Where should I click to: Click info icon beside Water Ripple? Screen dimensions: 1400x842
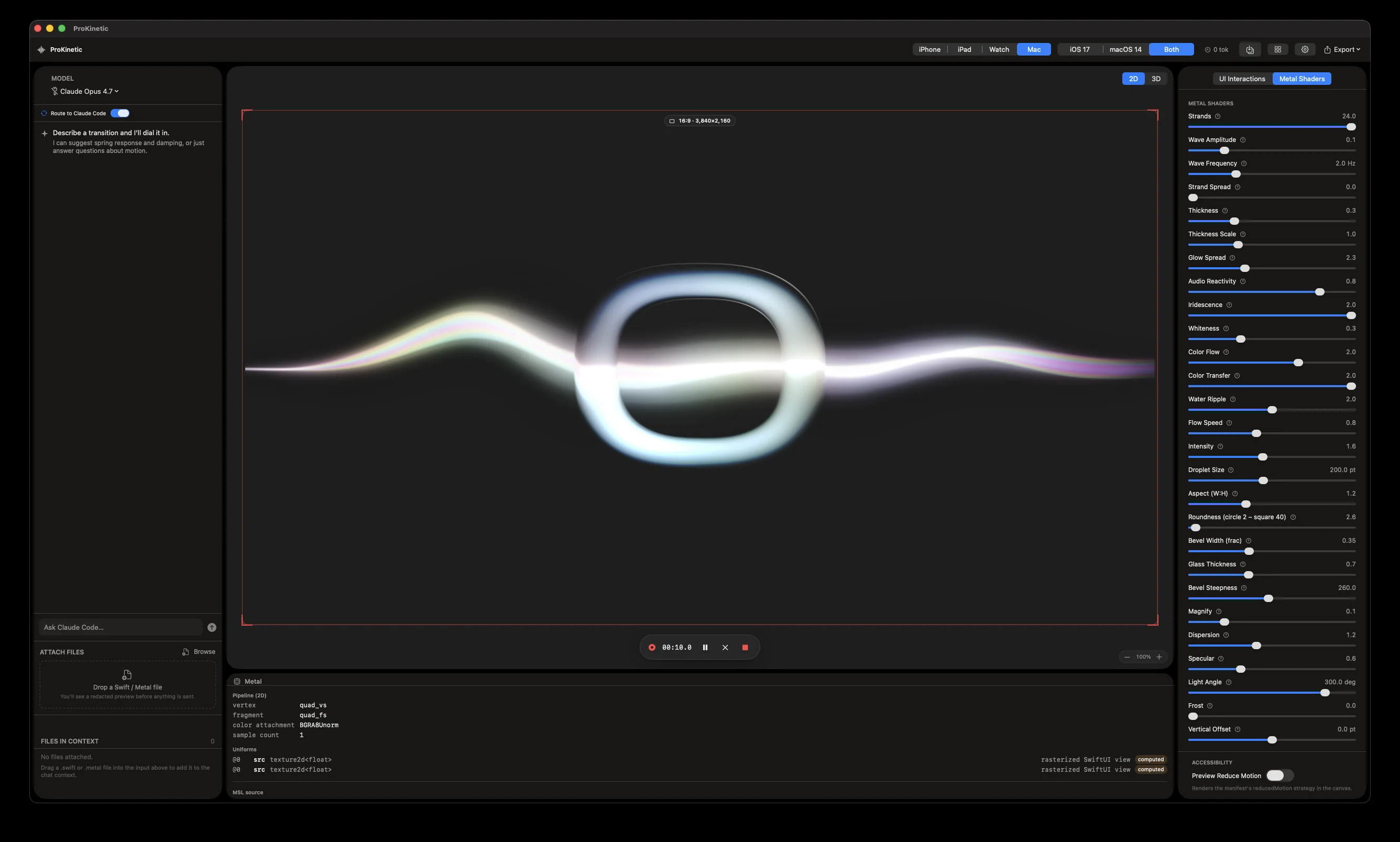tap(1232, 399)
